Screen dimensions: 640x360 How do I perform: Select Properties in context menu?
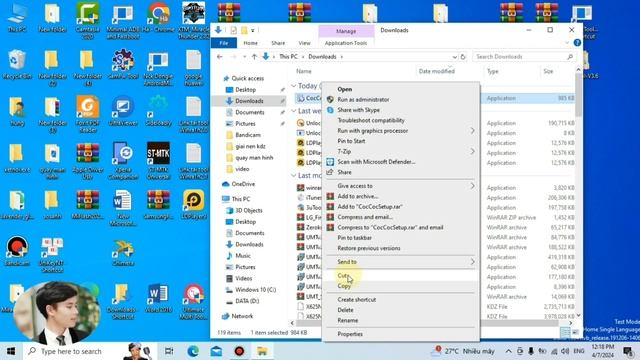[401, 334]
